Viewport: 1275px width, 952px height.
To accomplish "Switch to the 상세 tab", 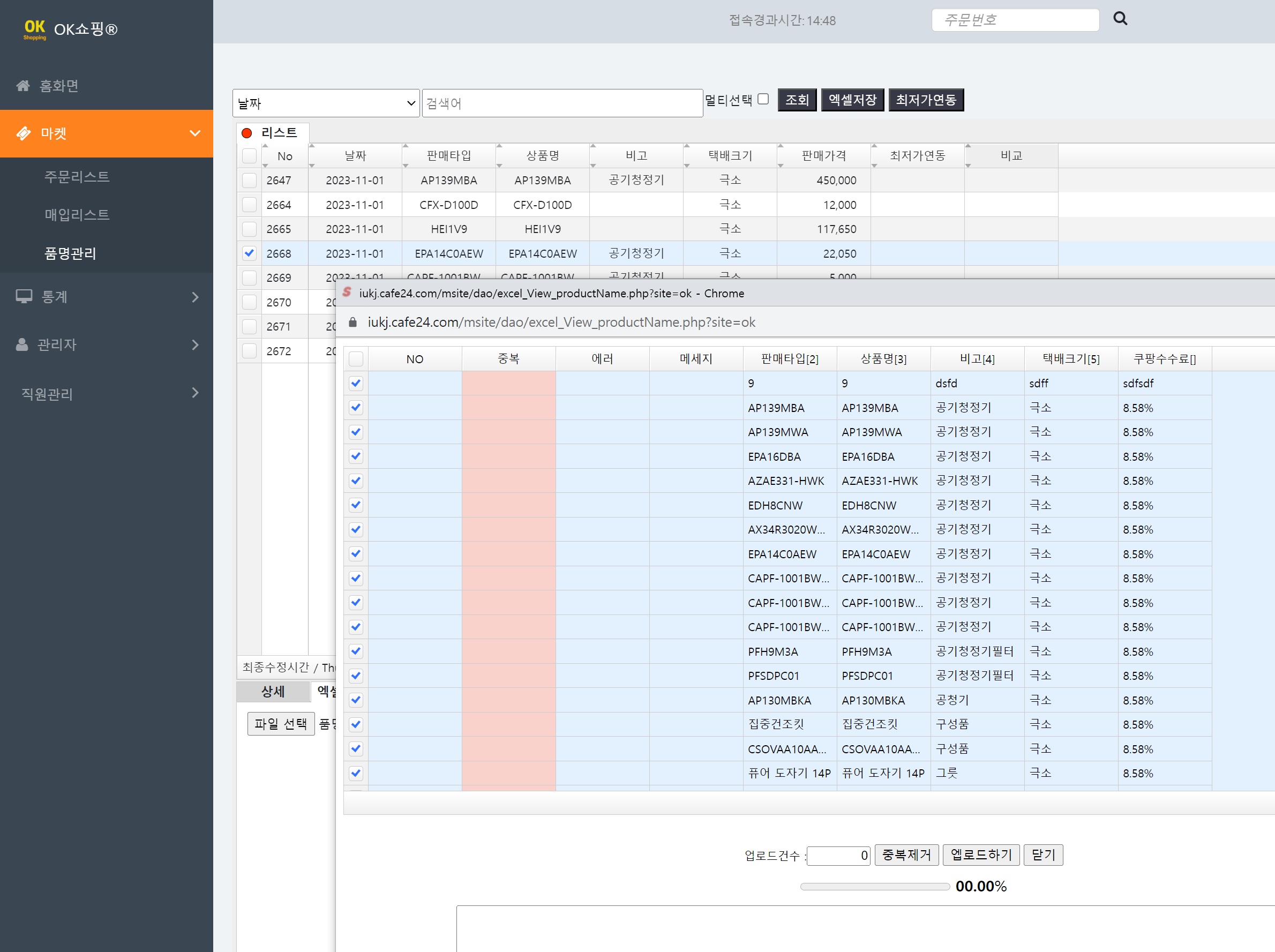I will pos(273,692).
